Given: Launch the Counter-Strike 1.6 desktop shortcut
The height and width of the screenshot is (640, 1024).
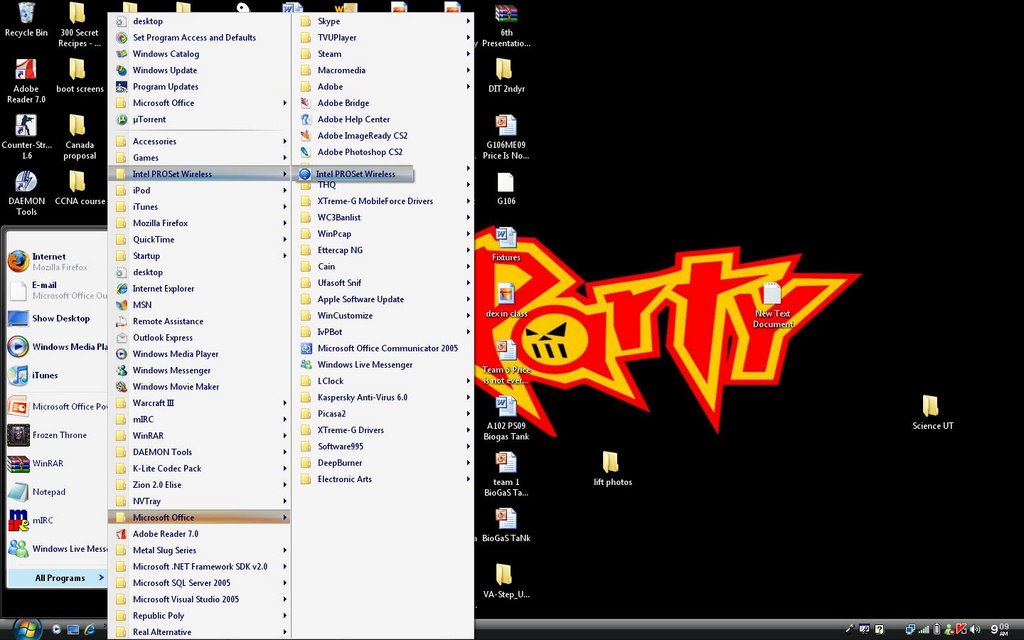Looking at the screenshot, I should 26,136.
